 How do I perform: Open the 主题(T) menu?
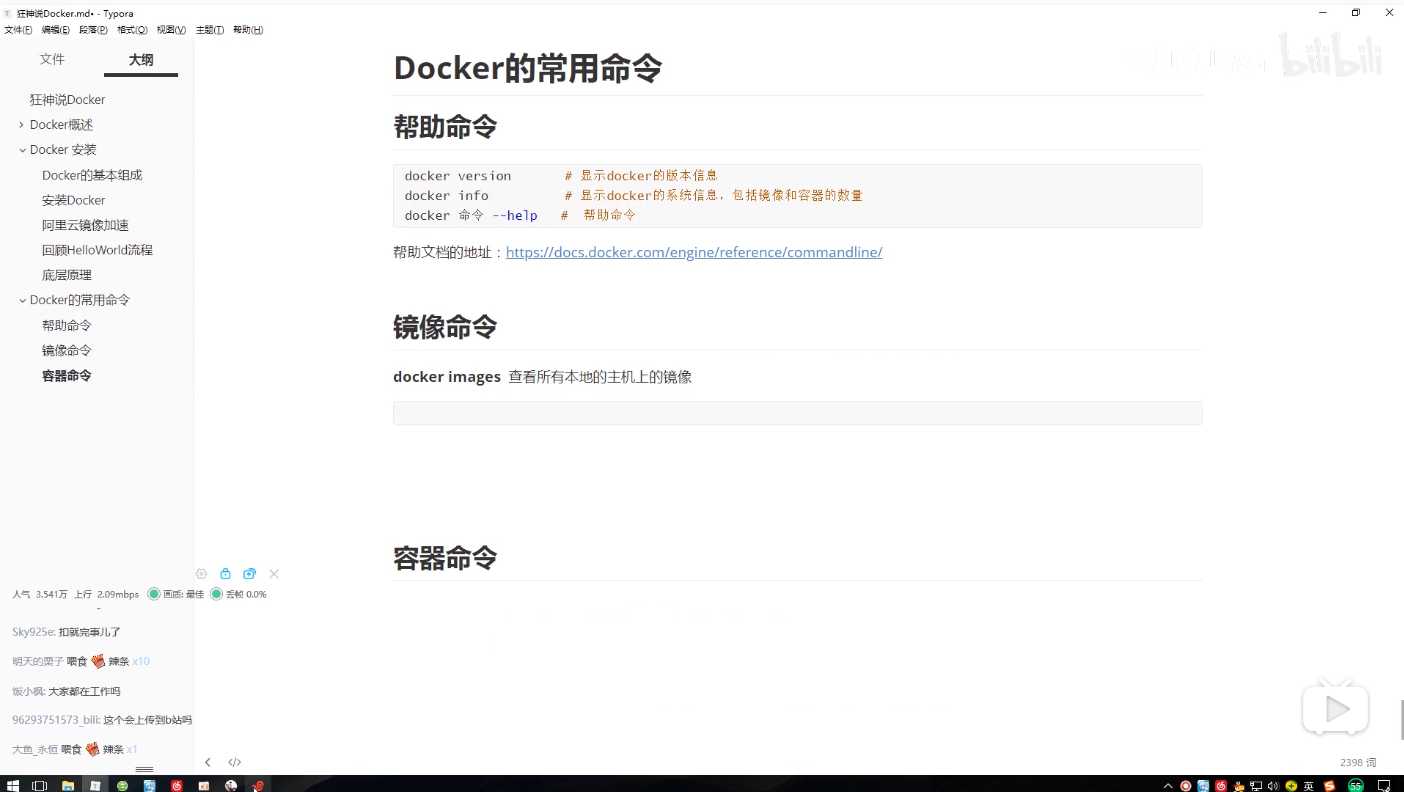click(x=209, y=30)
